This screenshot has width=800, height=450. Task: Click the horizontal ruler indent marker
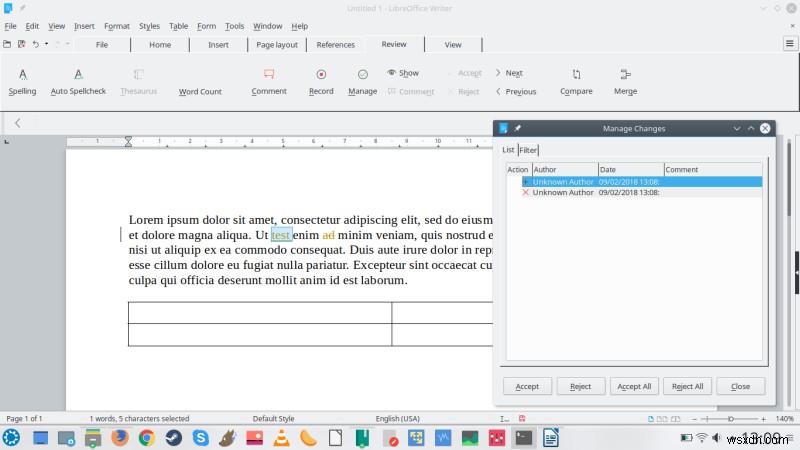[x=129, y=141]
